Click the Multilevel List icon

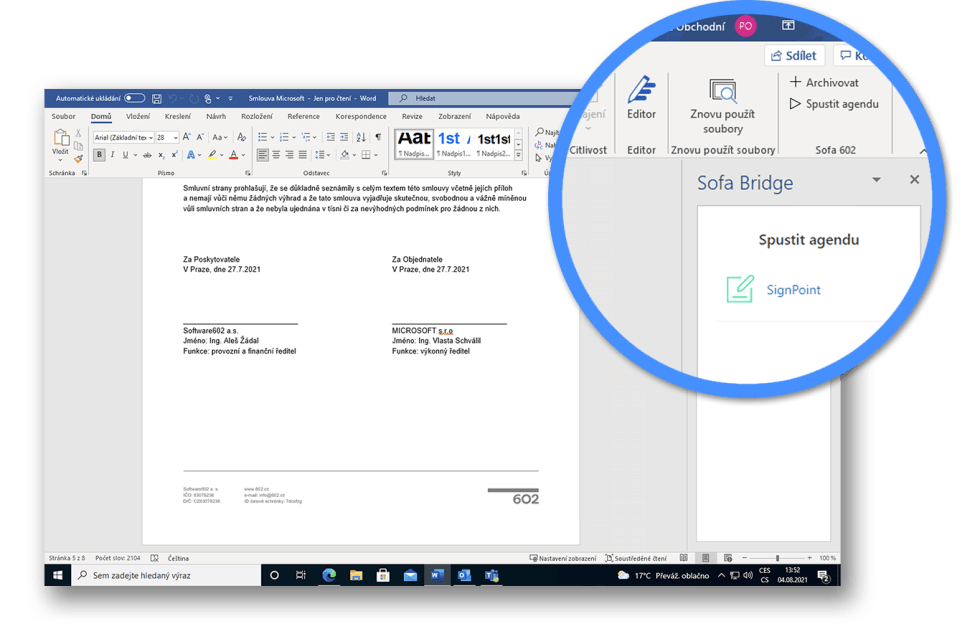(306, 137)
